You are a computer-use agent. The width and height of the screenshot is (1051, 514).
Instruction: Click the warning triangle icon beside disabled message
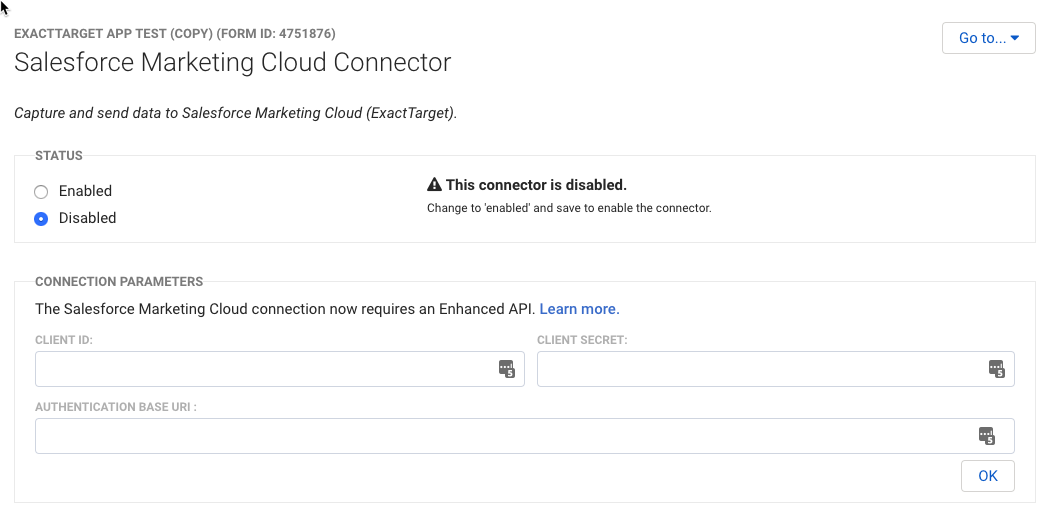tap(434, 185)
